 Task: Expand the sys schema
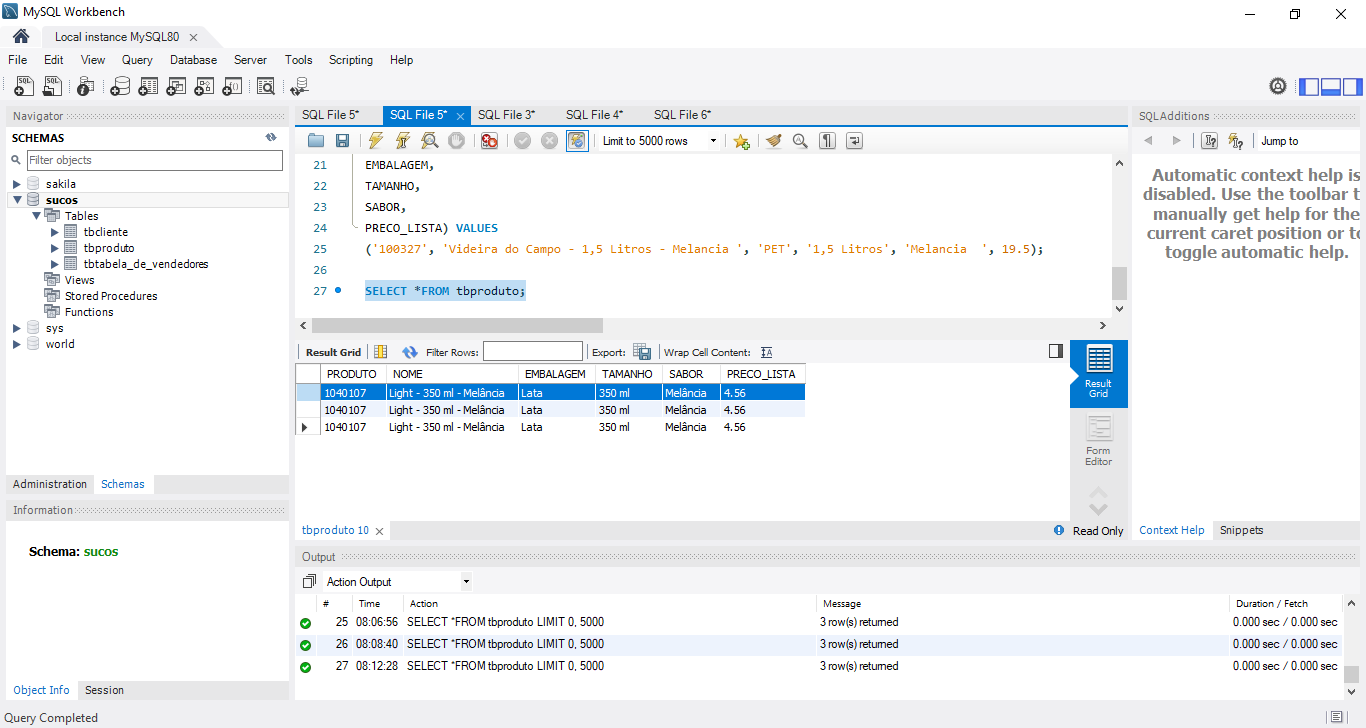tap(17, 328)
